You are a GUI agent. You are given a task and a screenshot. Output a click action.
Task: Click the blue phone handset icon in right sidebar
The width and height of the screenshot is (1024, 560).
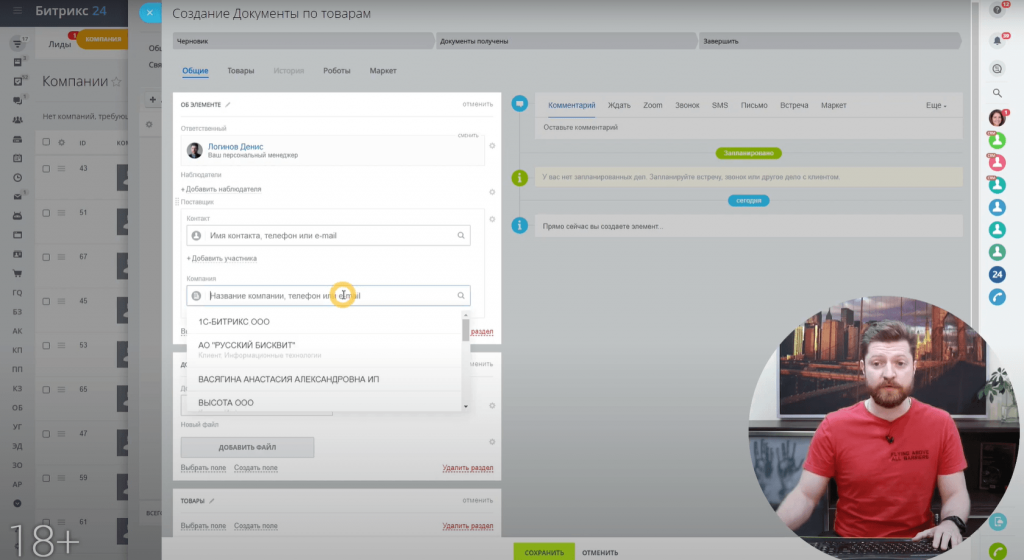[x=997, y=297]
